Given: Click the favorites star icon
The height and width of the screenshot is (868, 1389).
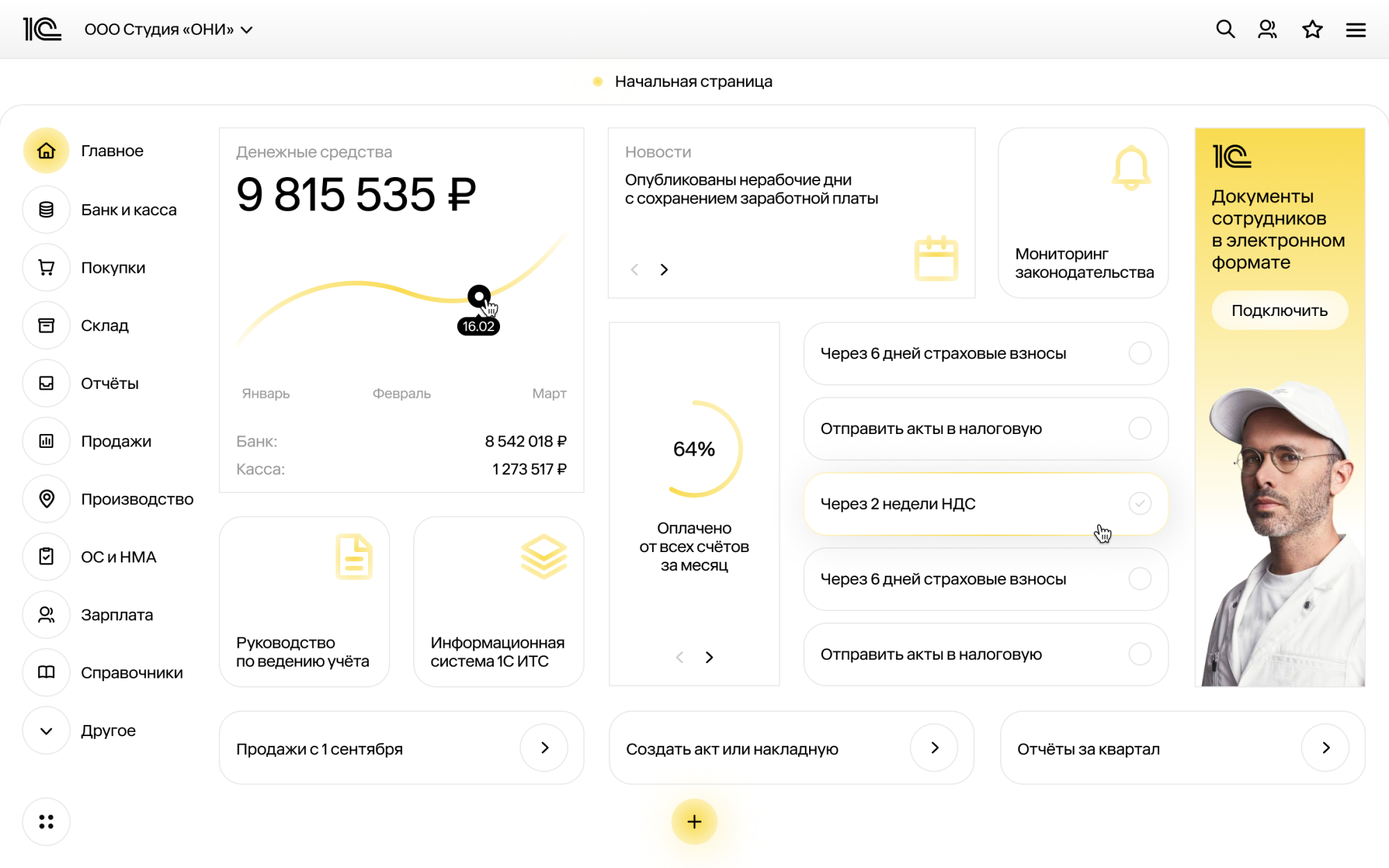Looking at the screenshot, I should pyautogui.click(x=1312, y=29).
